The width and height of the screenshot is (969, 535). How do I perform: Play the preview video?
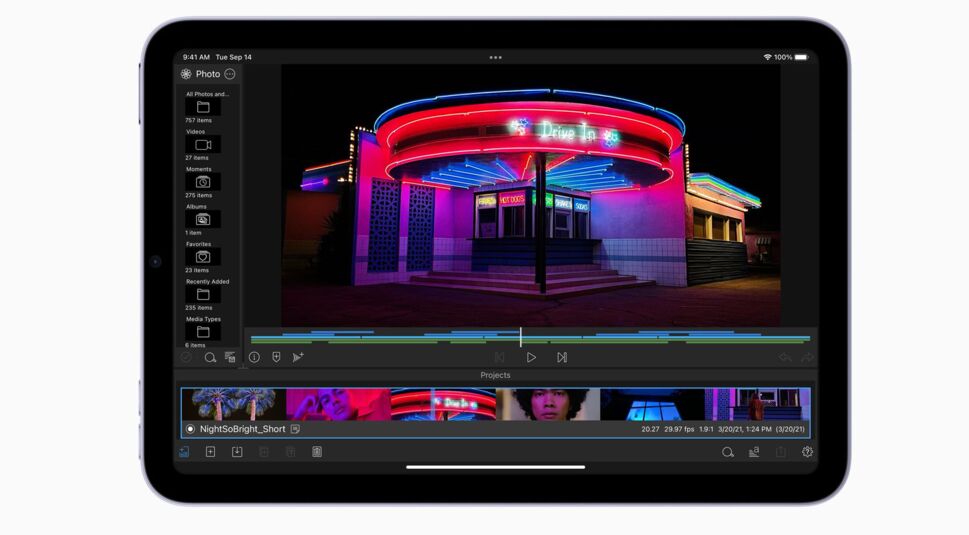coord(531,357)
